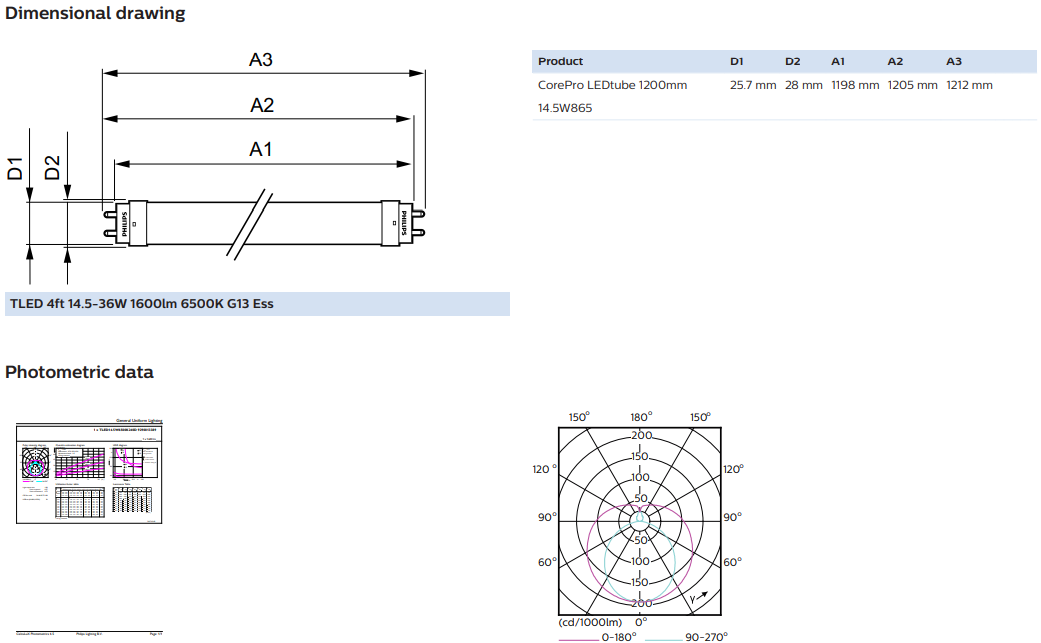Image resolution: width=1041 pixels, height=643 pixels.
Task: Click the A1 dimension label
Action: click(261, 149)
